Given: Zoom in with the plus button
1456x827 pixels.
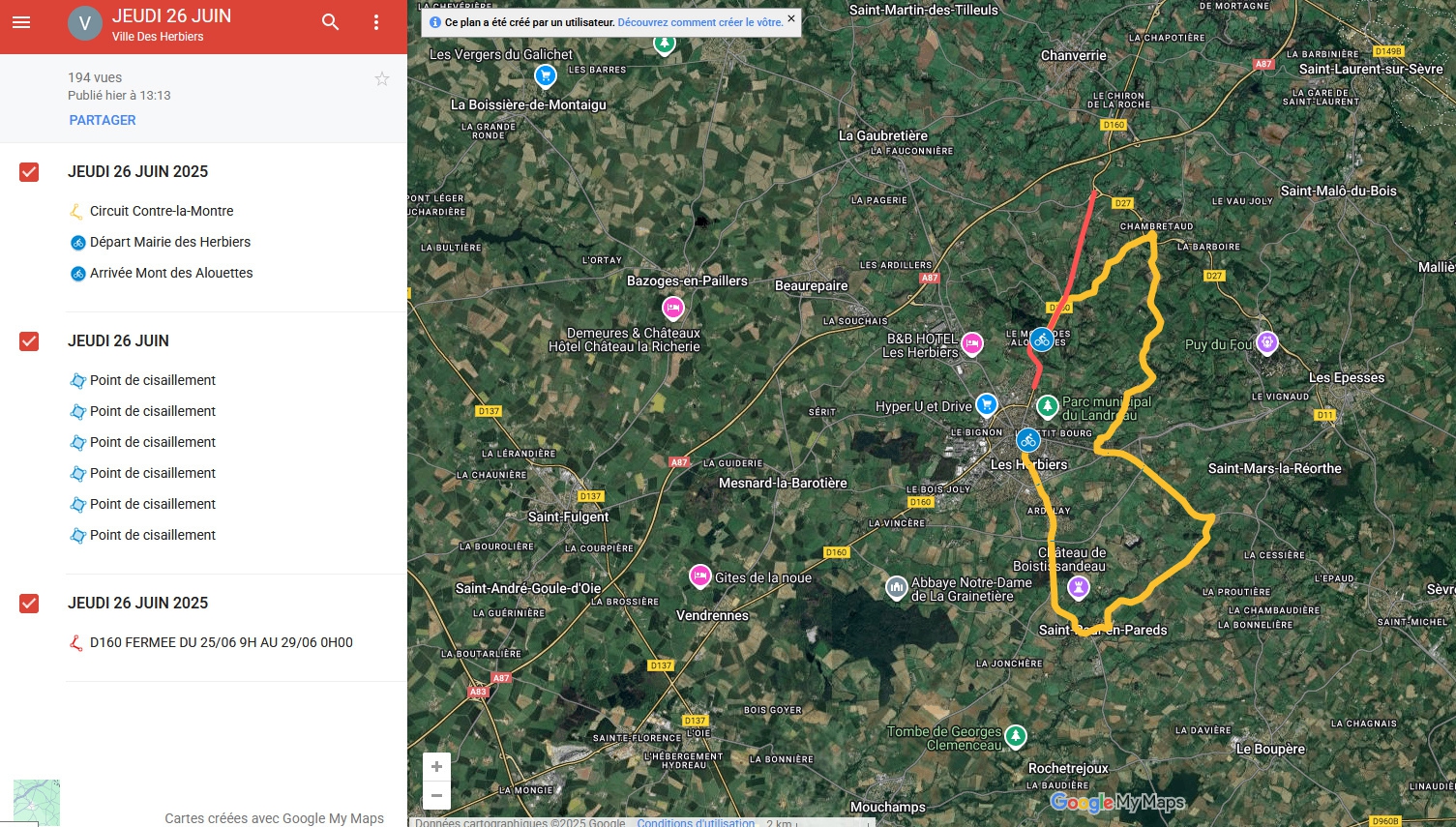Looking at the screenshot, I should click(x=436, y=767).
